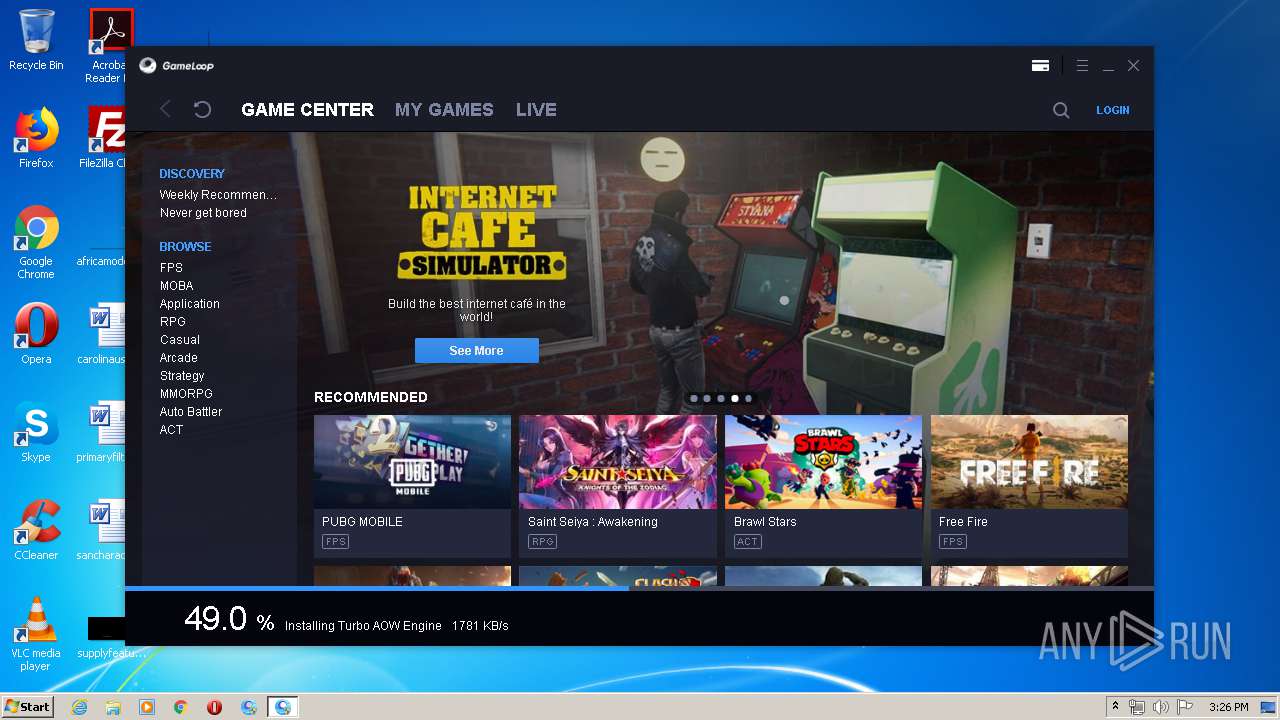
Task: Click the FPS tag under PUBG MOBILE
Action: (335, 542)
